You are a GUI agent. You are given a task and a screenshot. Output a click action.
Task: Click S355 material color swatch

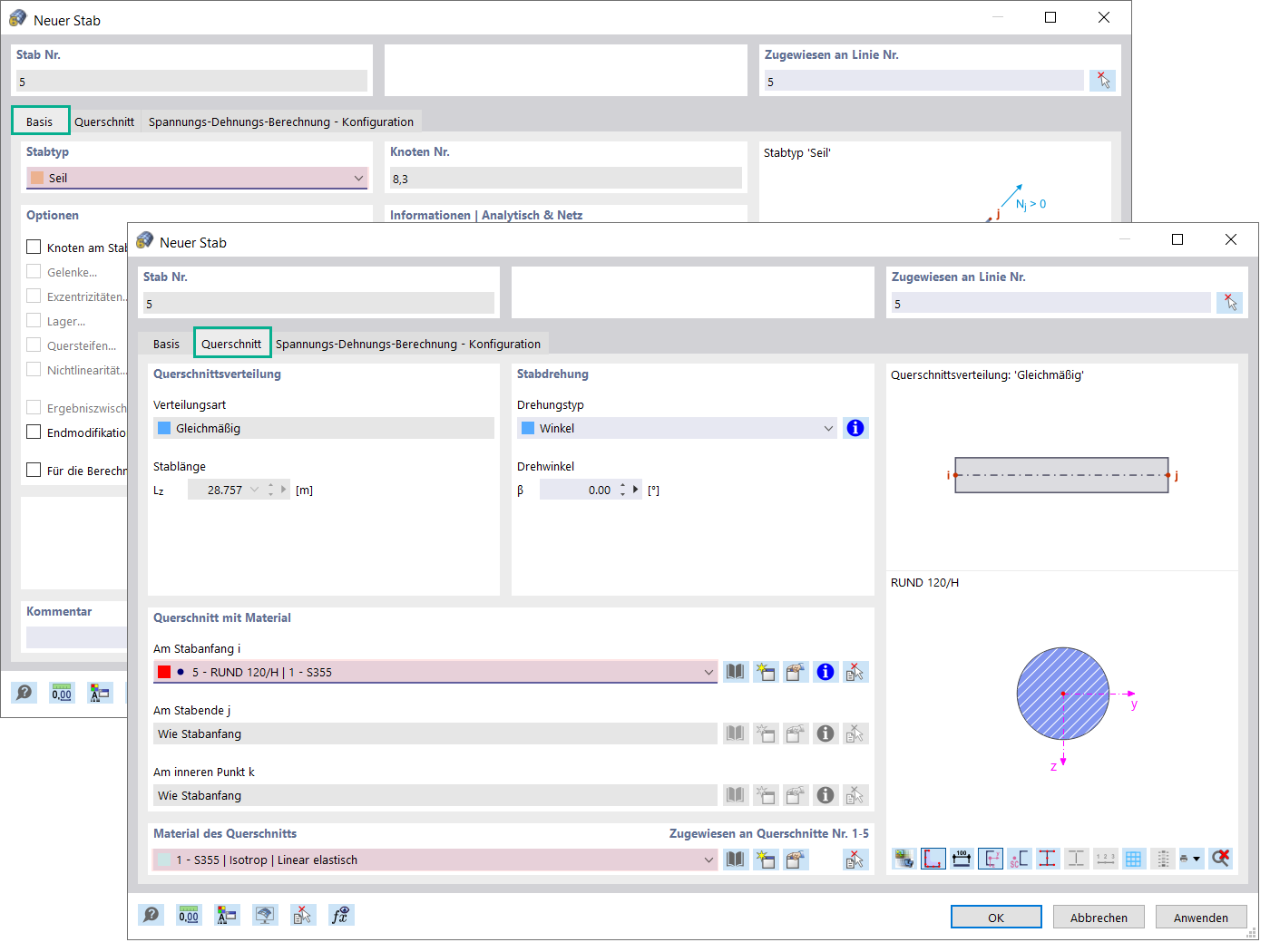coord(164,860)
